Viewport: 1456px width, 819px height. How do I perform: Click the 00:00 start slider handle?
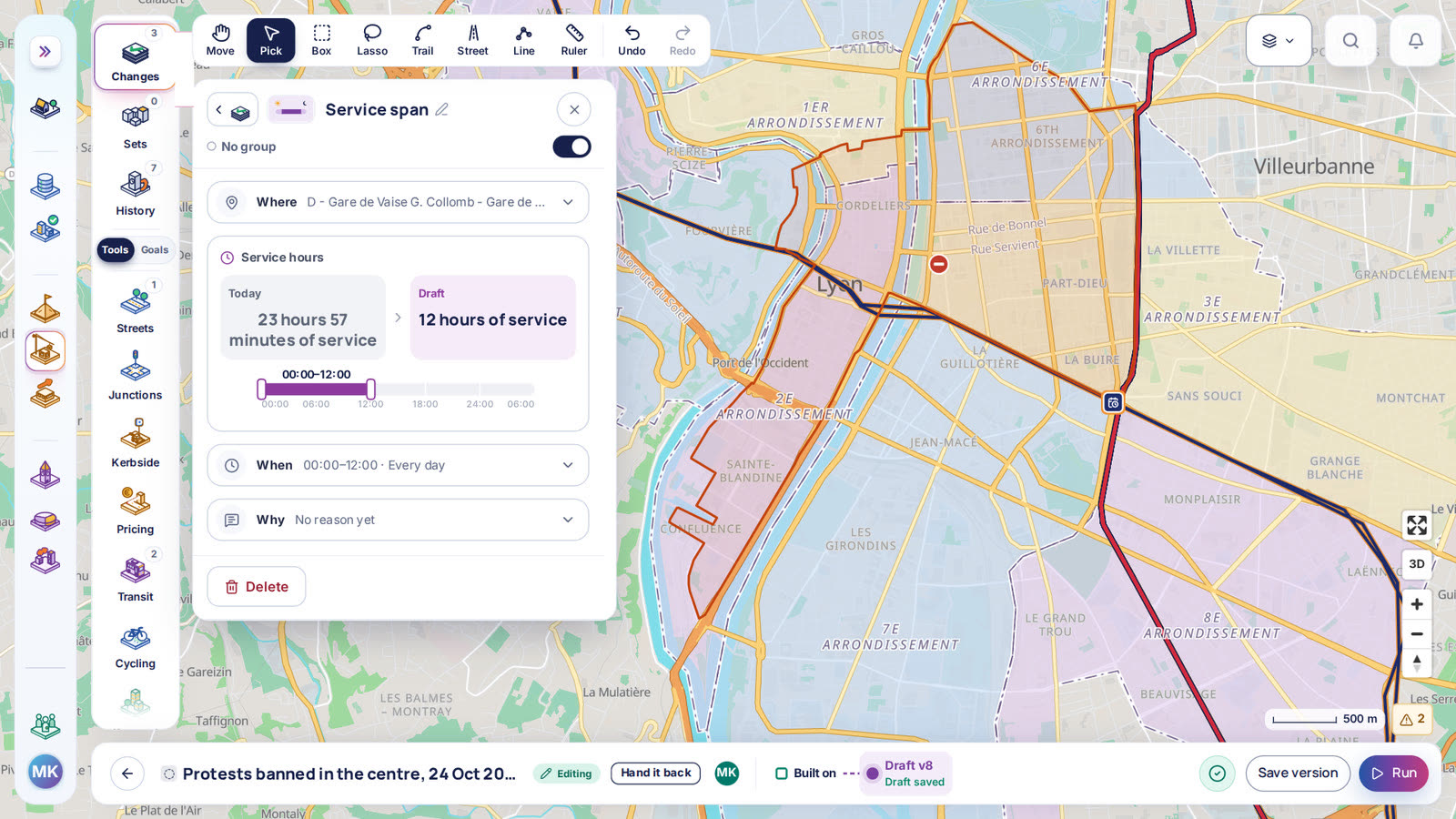tap(261, 389)
